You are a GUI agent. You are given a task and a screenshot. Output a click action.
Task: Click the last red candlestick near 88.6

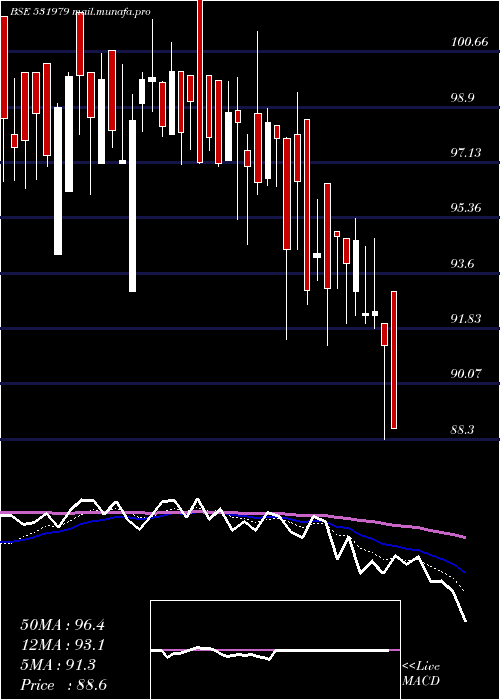[394, 360]
